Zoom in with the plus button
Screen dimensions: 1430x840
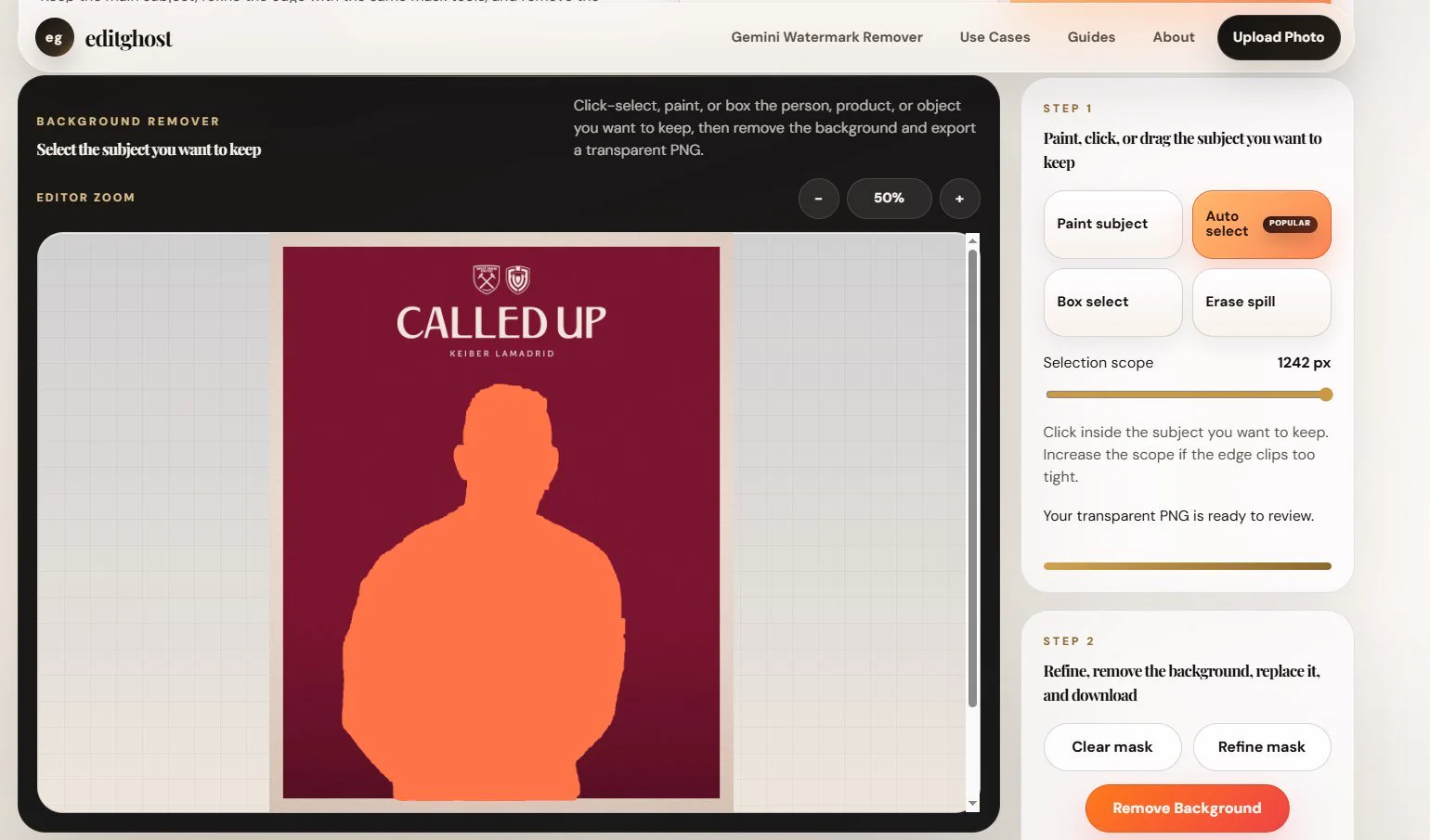(959, 199)
